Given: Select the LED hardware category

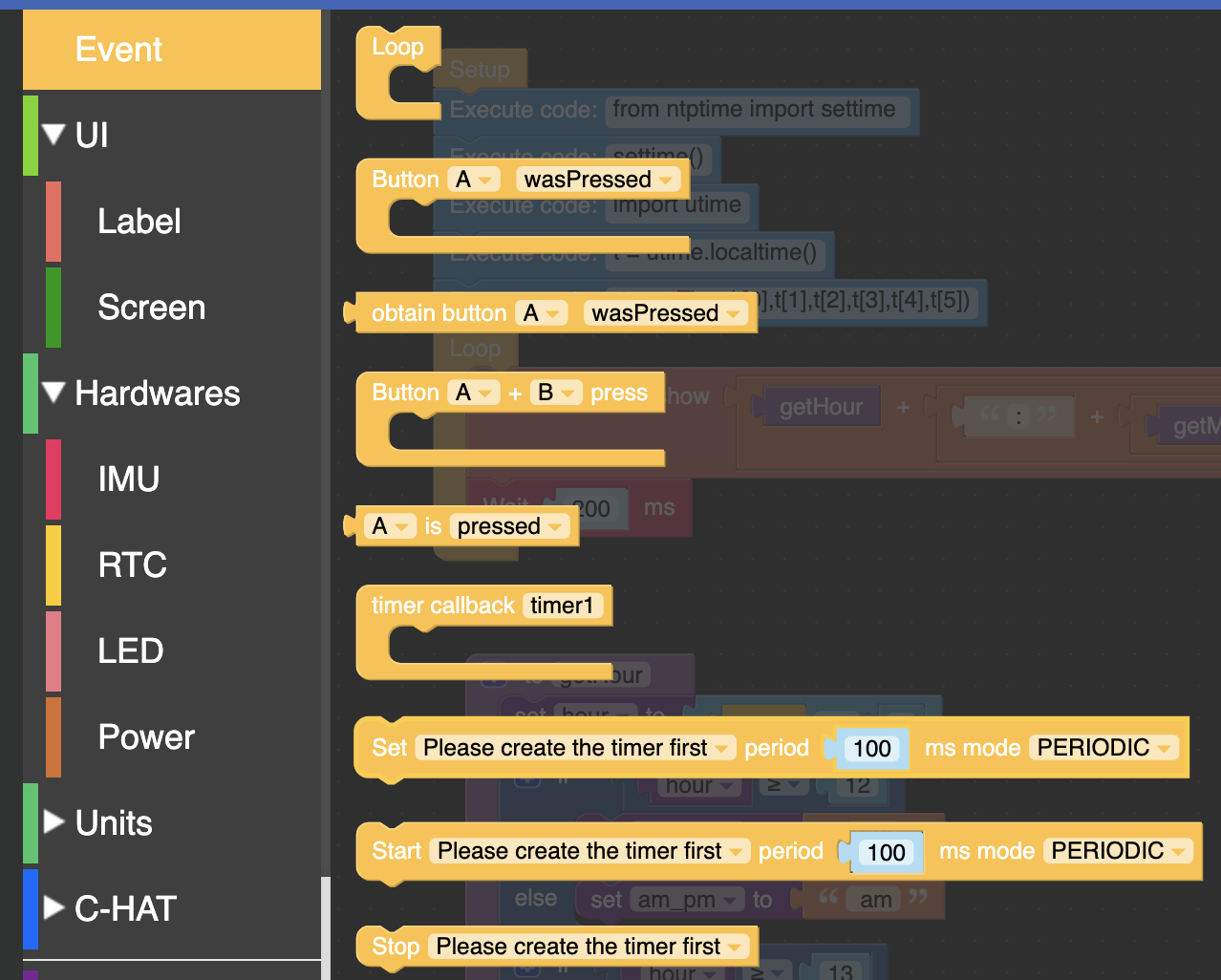Looking at the screenshot, I should 129,650.
